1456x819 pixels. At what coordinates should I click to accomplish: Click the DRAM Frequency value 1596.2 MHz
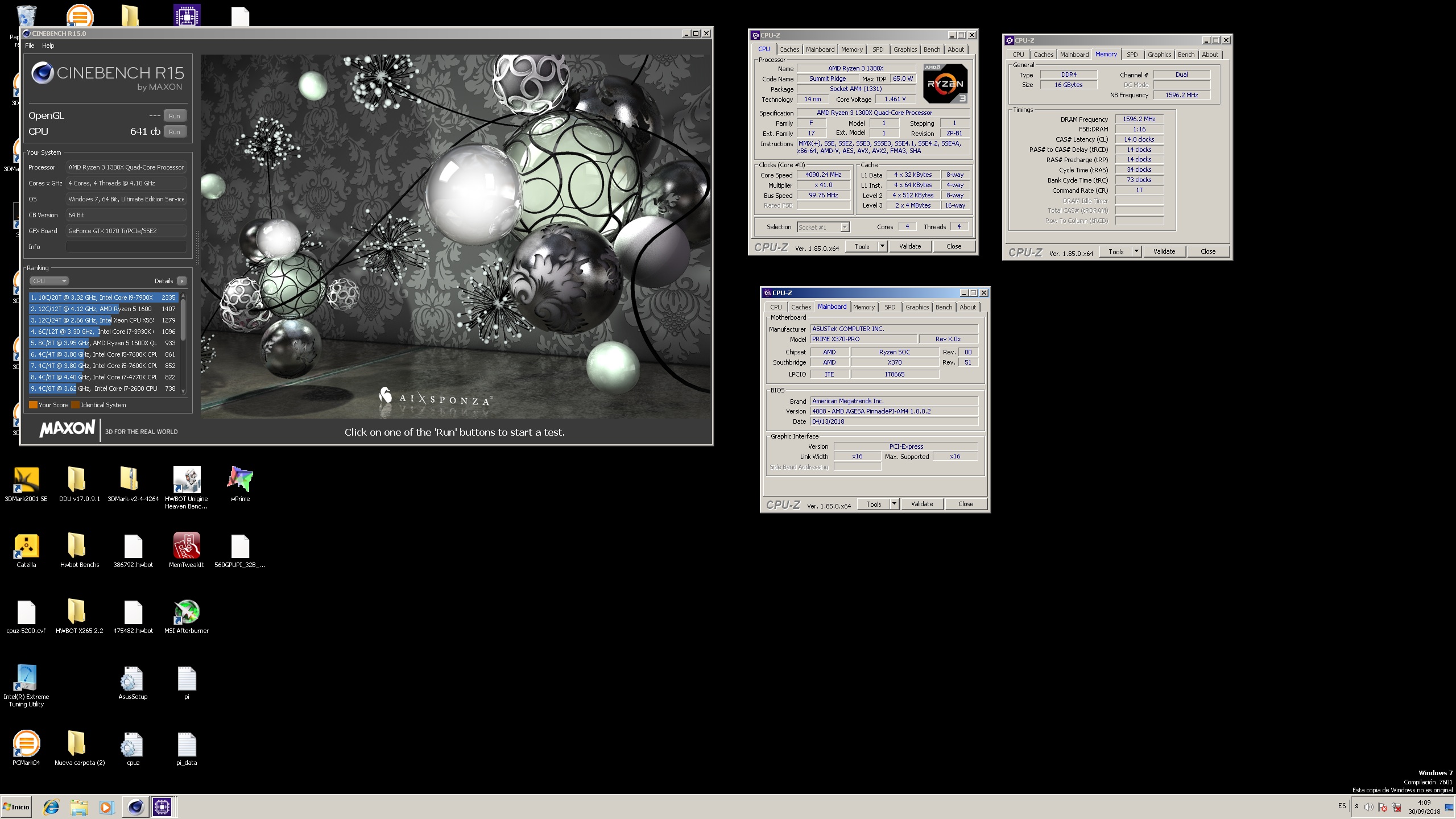[1139, 119]
